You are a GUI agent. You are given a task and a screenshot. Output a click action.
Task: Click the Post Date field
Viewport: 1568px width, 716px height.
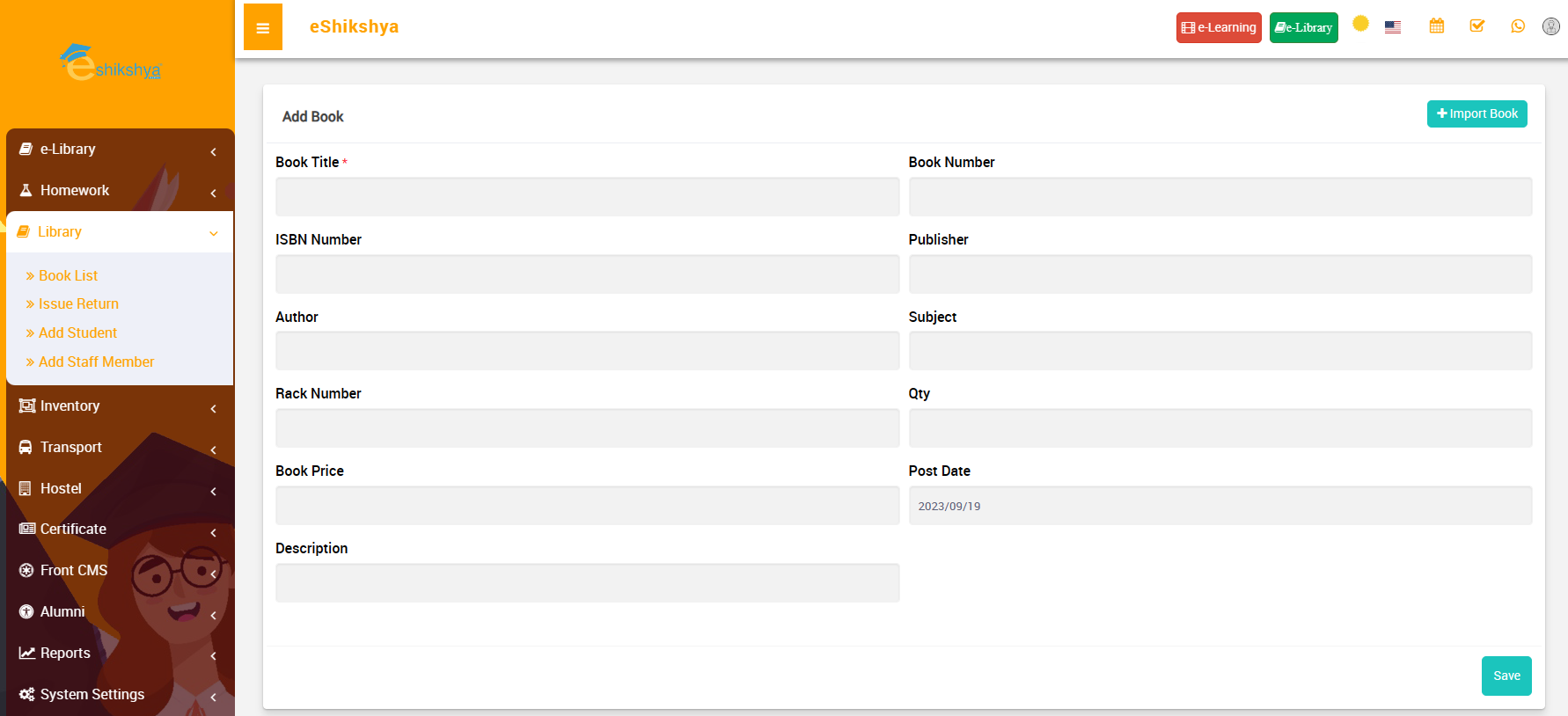coord(1220,507)
